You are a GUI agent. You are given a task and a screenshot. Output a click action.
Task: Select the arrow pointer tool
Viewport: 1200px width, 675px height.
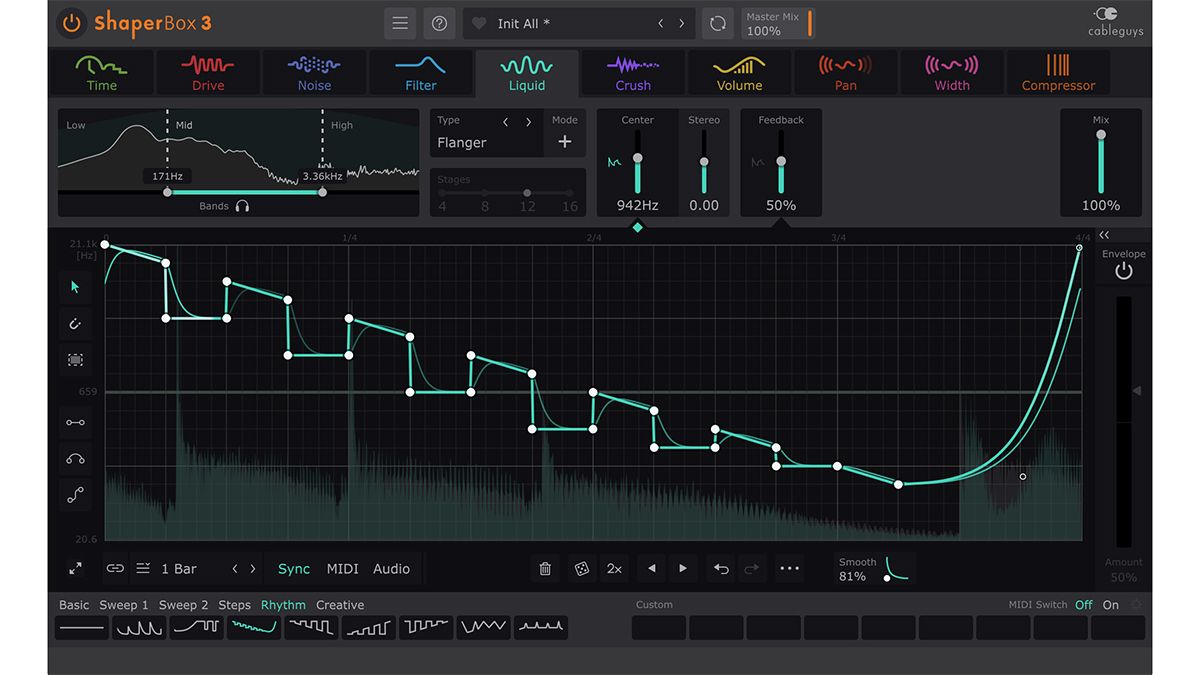pos(75,287)
